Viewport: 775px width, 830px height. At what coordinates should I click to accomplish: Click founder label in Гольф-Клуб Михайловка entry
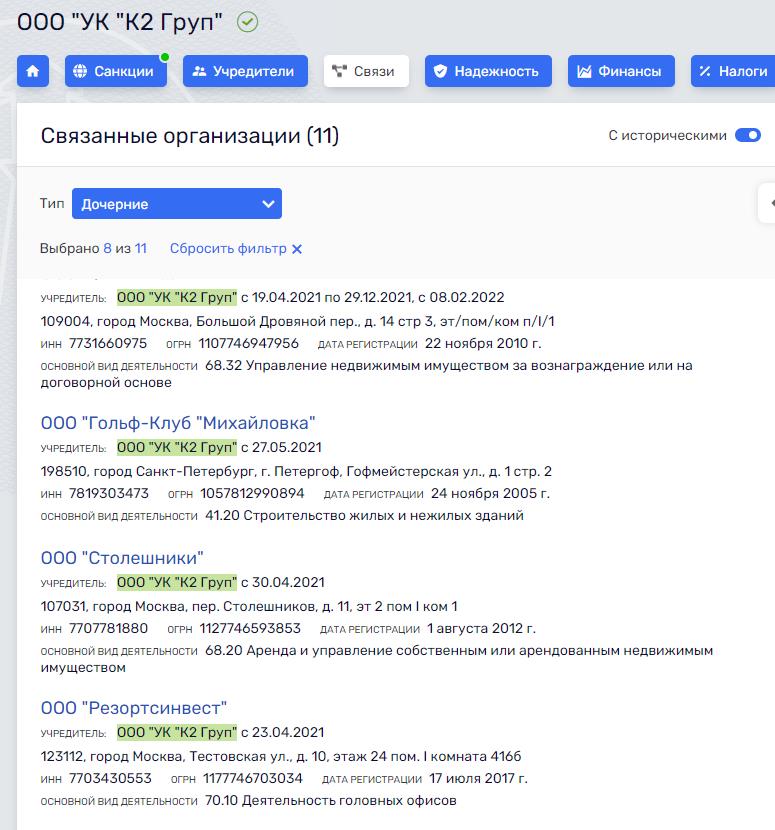[x=177, y=448]
